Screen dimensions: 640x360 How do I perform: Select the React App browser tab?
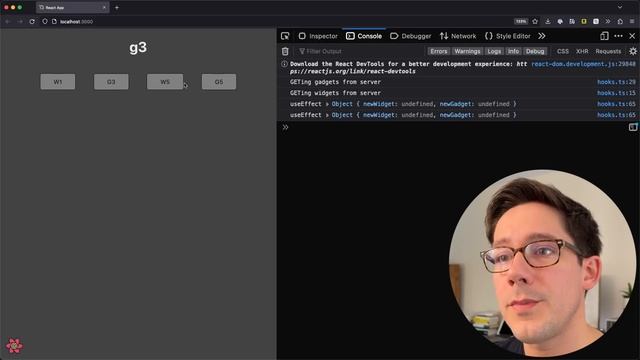72,7
